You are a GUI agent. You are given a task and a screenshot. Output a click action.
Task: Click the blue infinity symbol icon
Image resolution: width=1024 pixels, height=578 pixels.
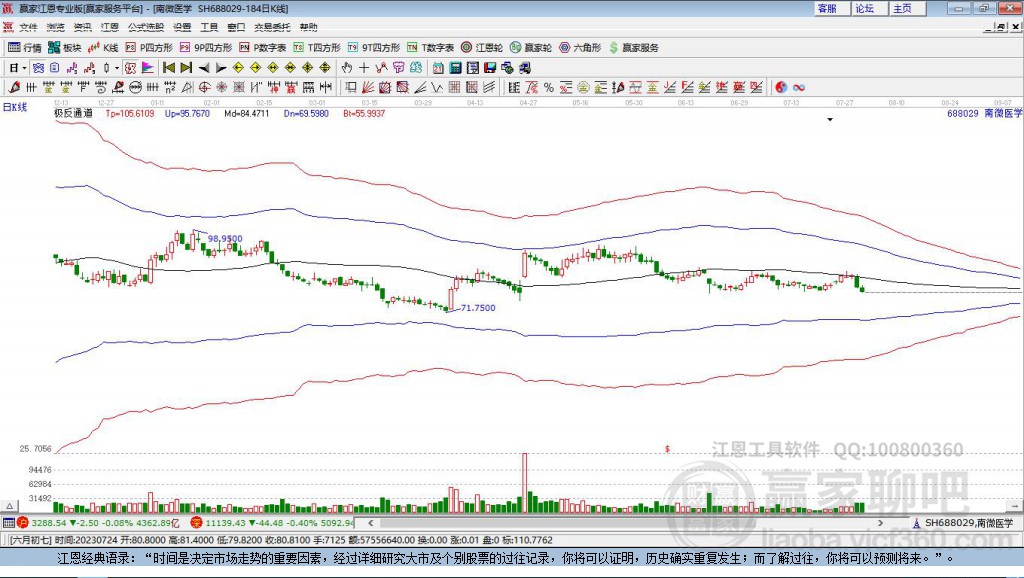[799, 88]
